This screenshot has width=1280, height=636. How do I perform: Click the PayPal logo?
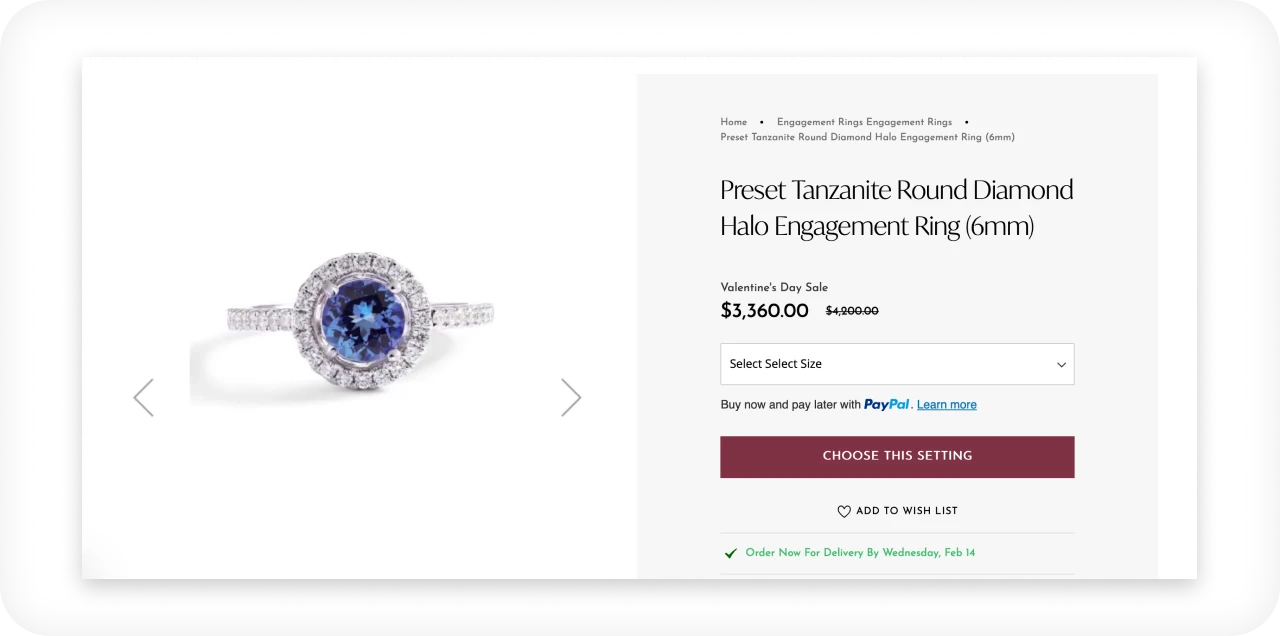click(887, 404)
